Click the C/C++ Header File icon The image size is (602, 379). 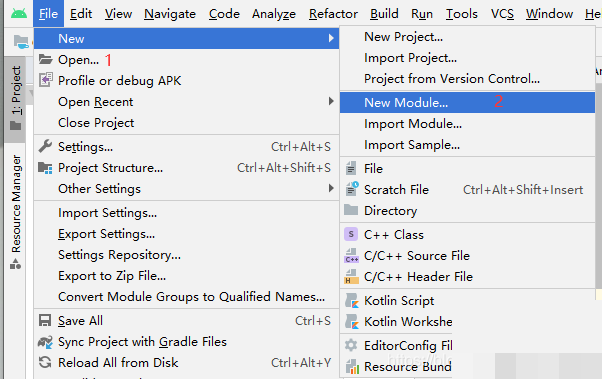351,276
